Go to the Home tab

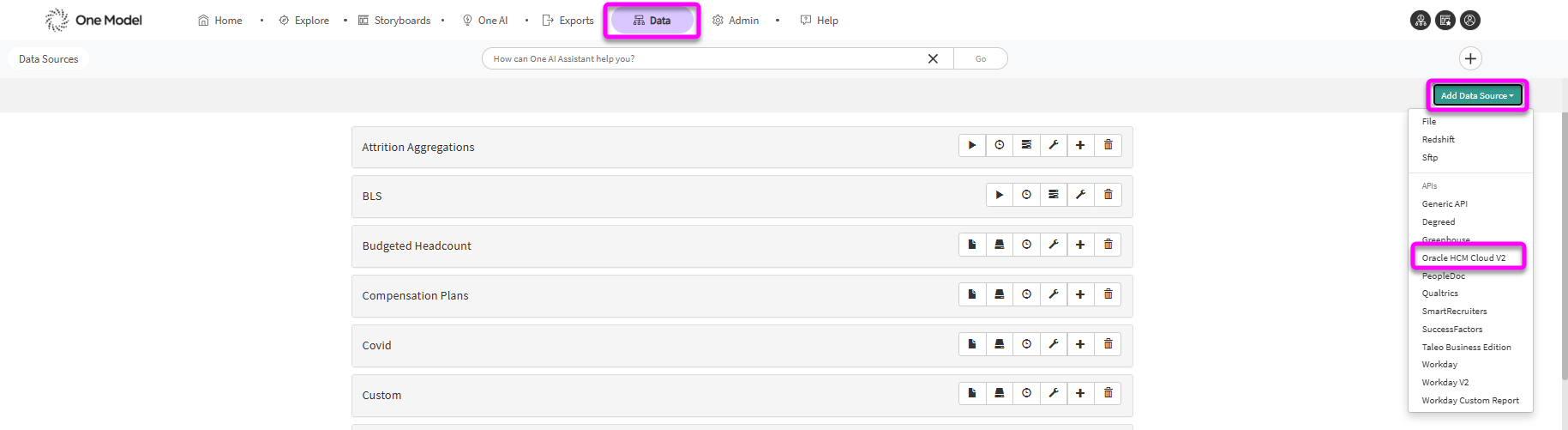pos(219,21)
